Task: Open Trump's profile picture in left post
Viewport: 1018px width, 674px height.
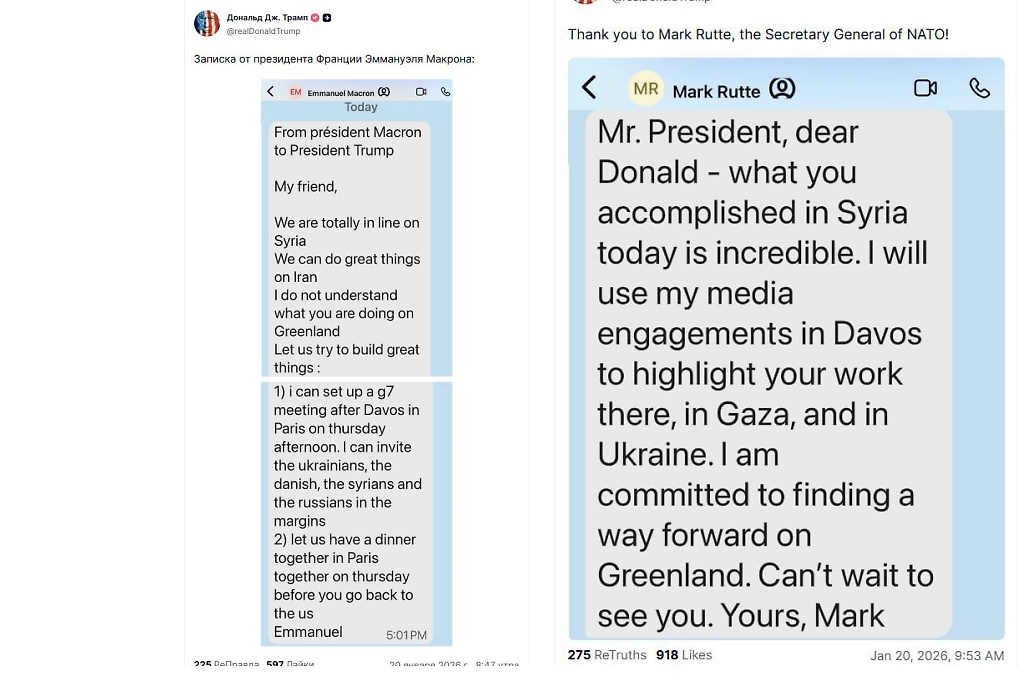Action: (207, 23)
